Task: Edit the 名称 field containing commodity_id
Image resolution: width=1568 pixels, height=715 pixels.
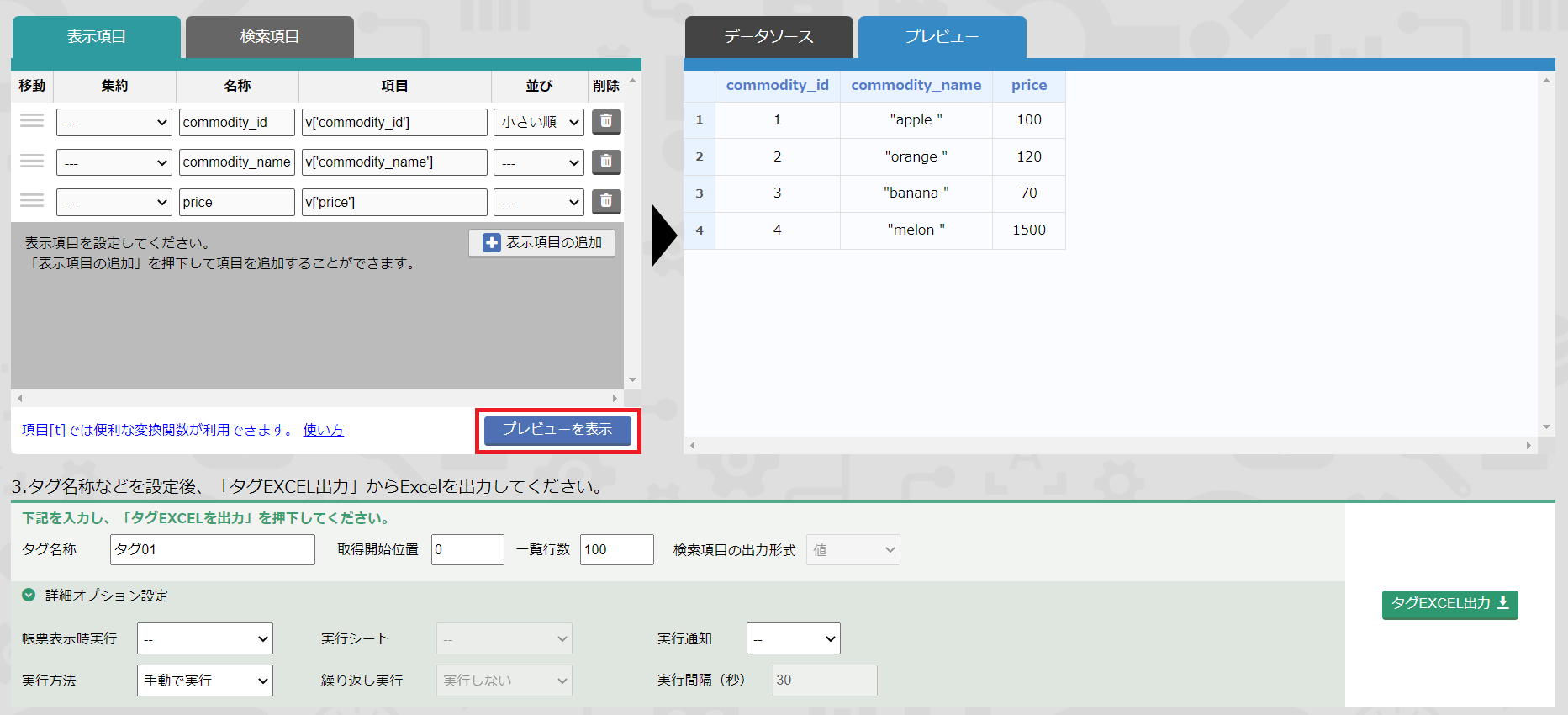Action: [x=237, y=122]
